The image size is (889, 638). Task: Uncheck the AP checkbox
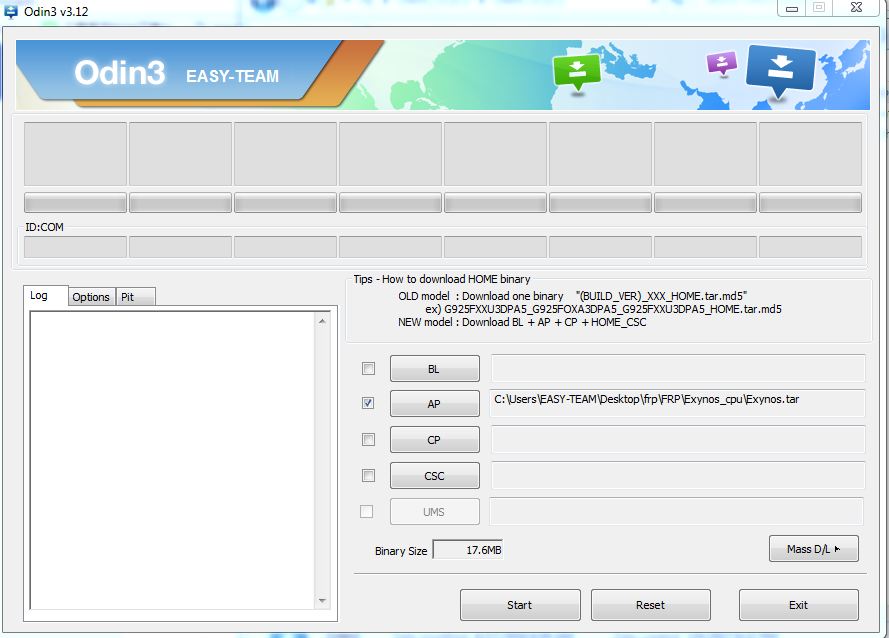coord(369,403)
